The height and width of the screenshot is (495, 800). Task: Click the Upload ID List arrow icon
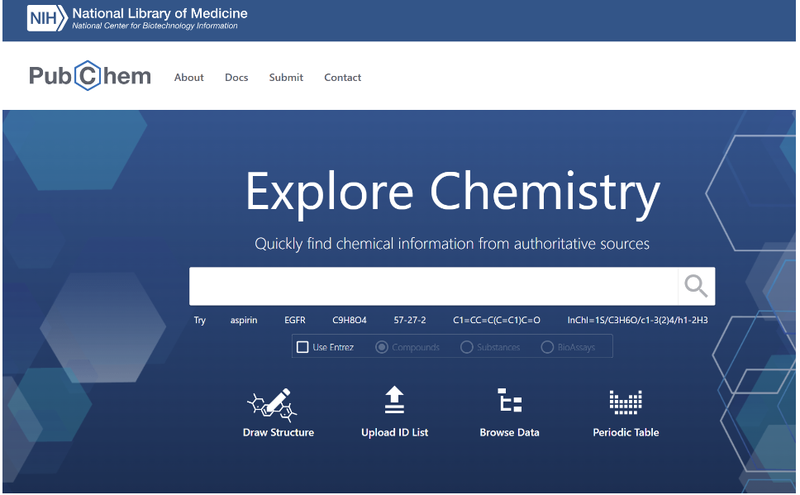(x=394, y=400)
